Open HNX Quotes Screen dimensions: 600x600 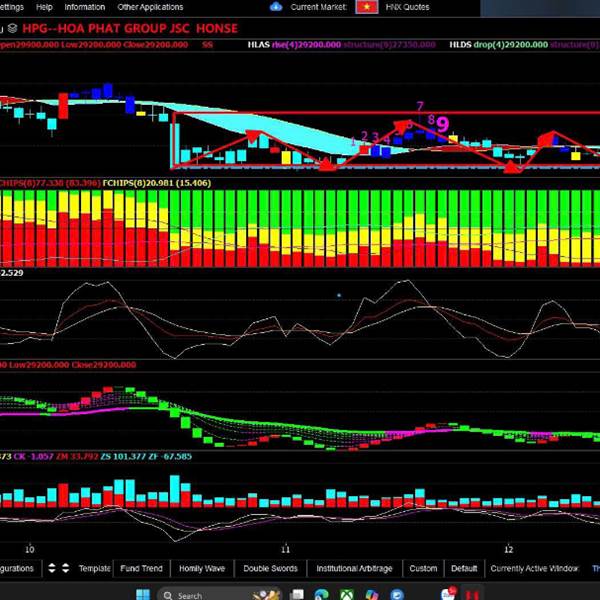407,7
